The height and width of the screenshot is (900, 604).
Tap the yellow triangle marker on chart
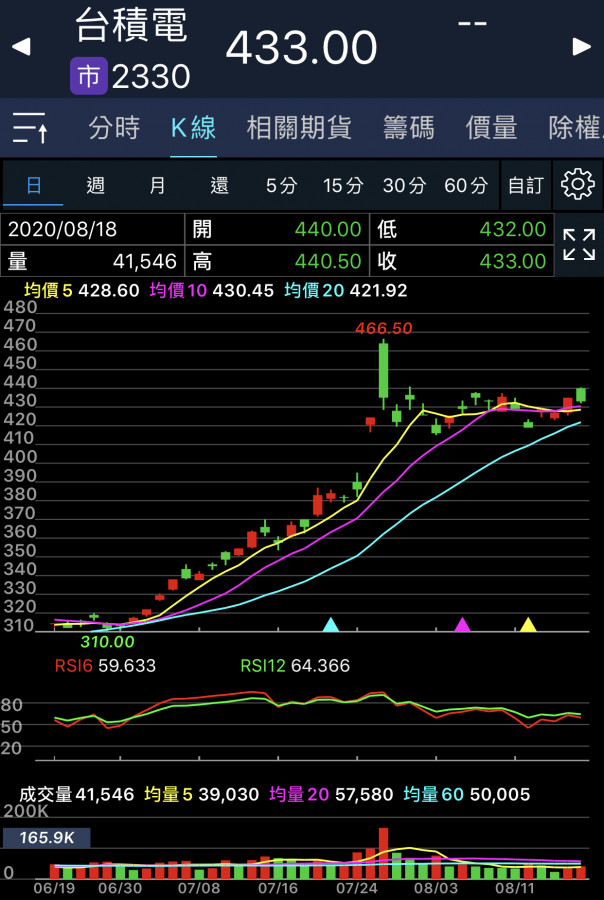pyautogui.click(x=528, y=625)
